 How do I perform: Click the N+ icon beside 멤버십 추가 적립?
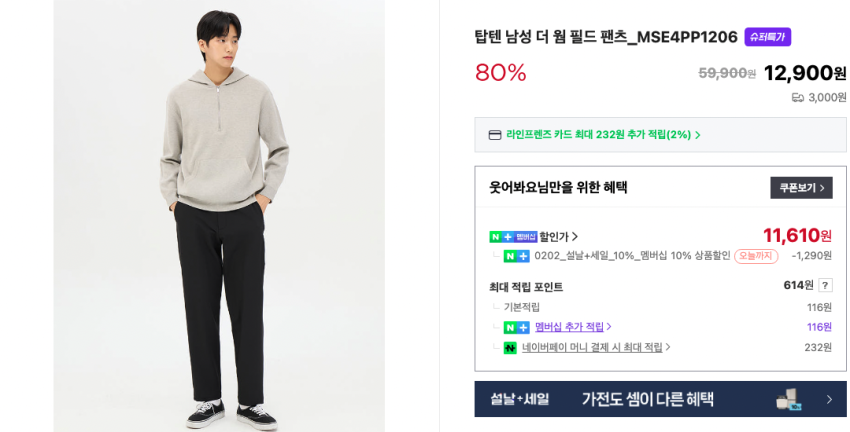tap(516, 327)
